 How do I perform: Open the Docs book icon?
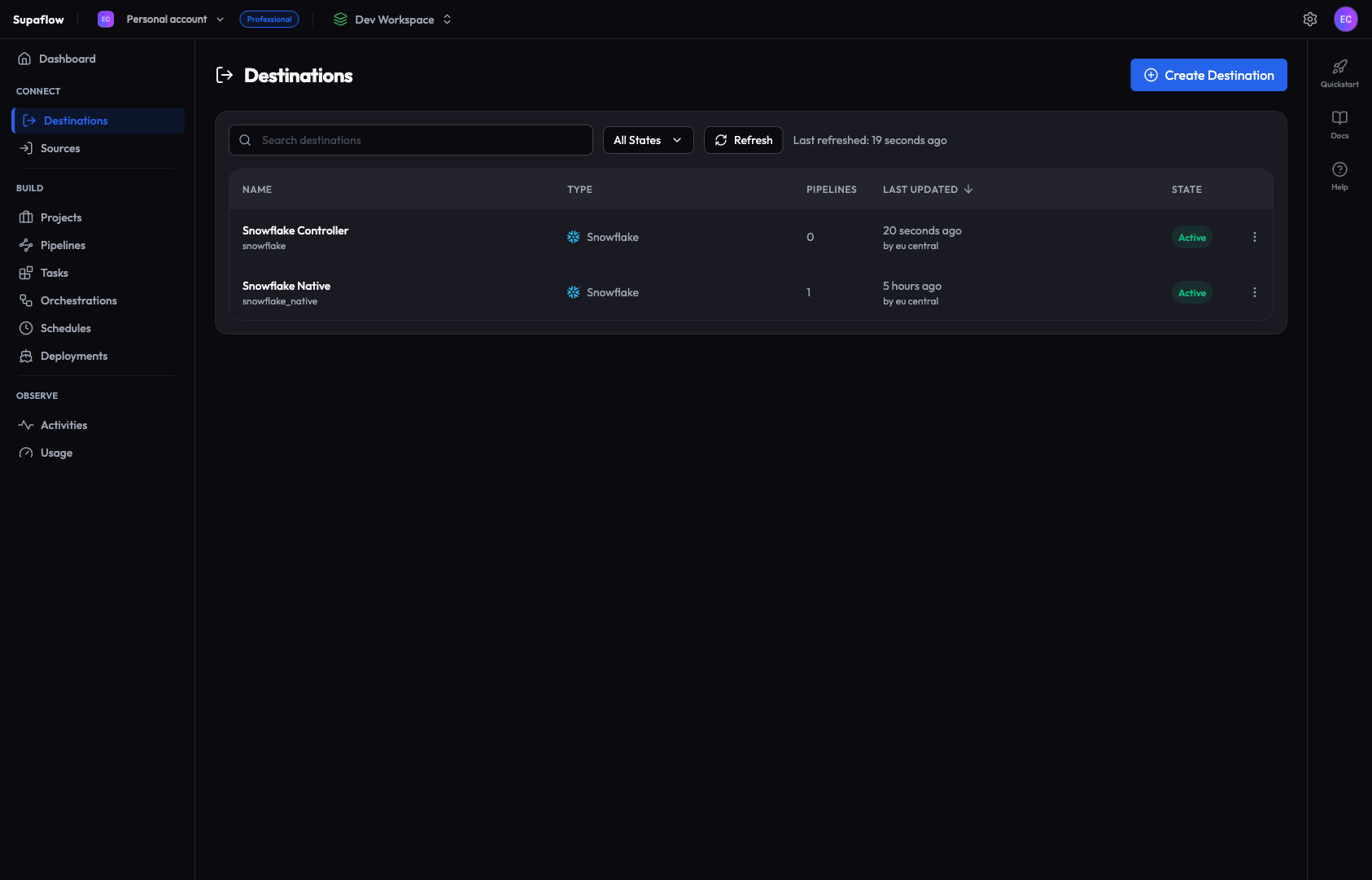(1339, 118)
